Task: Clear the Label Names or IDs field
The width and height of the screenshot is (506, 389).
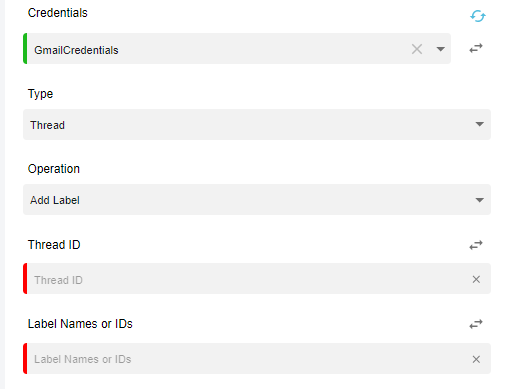Action: click(476, 359)
